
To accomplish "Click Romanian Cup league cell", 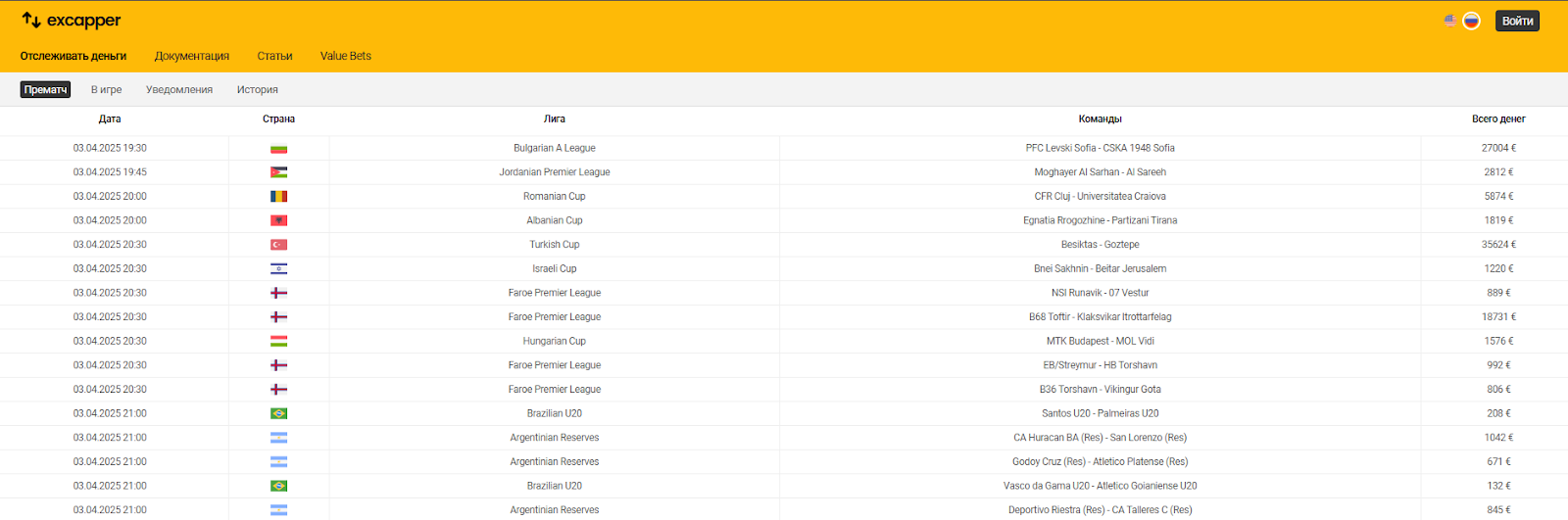I will (555, 196).
